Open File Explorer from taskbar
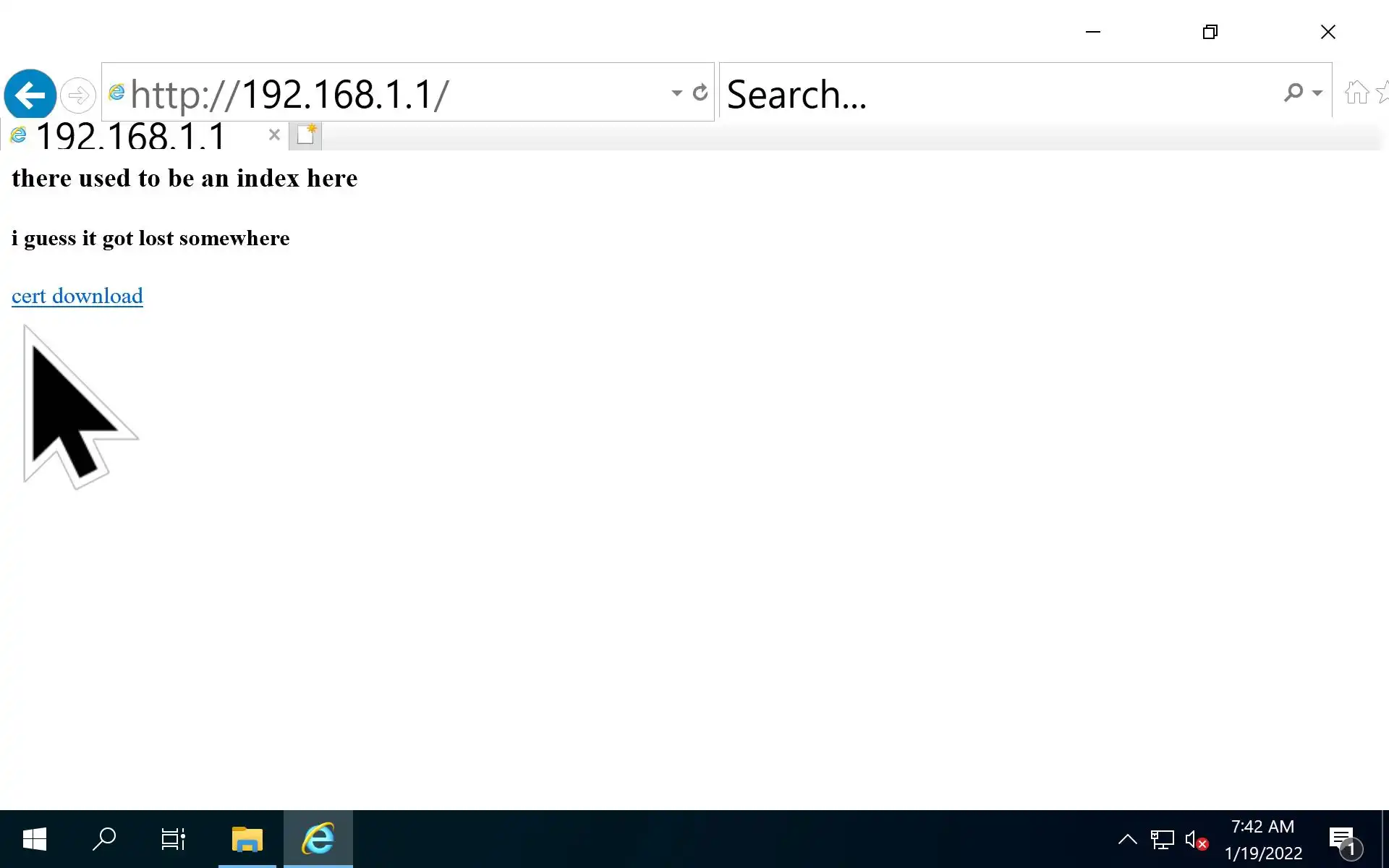The width and height of the screenshot is (1389, 868). coord(247,839)
